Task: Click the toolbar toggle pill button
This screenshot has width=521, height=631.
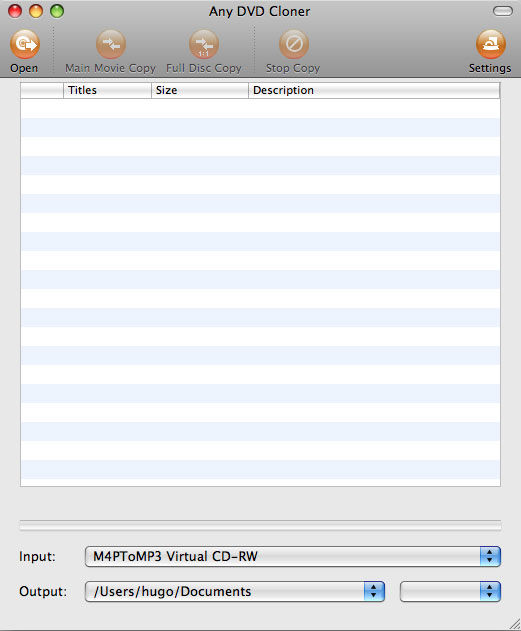Action: pyautogui.click(x=502, y=11)
